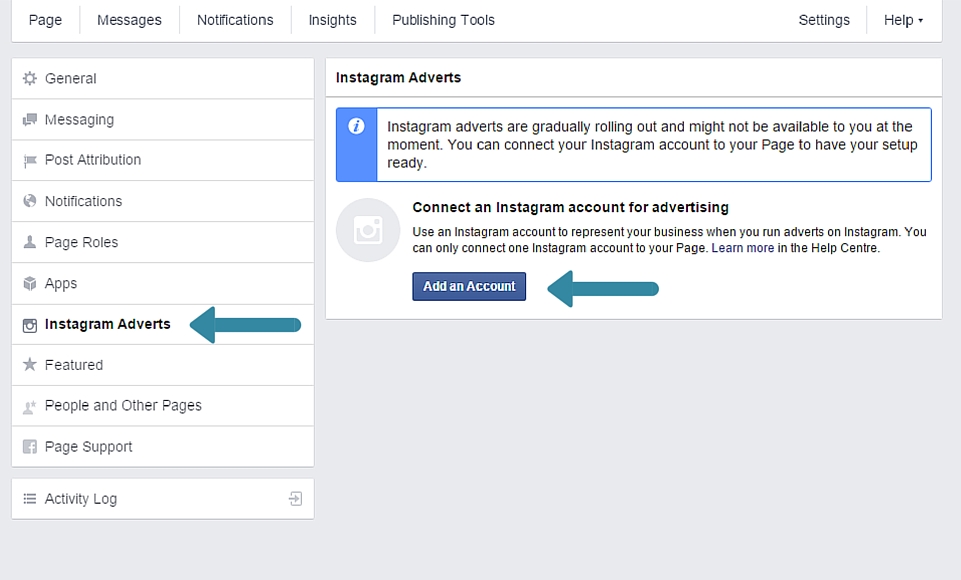961x580 pixels.
Task: Select Apps in the settings sidebar
Action: pyautogui.click(x=162, y=283)
